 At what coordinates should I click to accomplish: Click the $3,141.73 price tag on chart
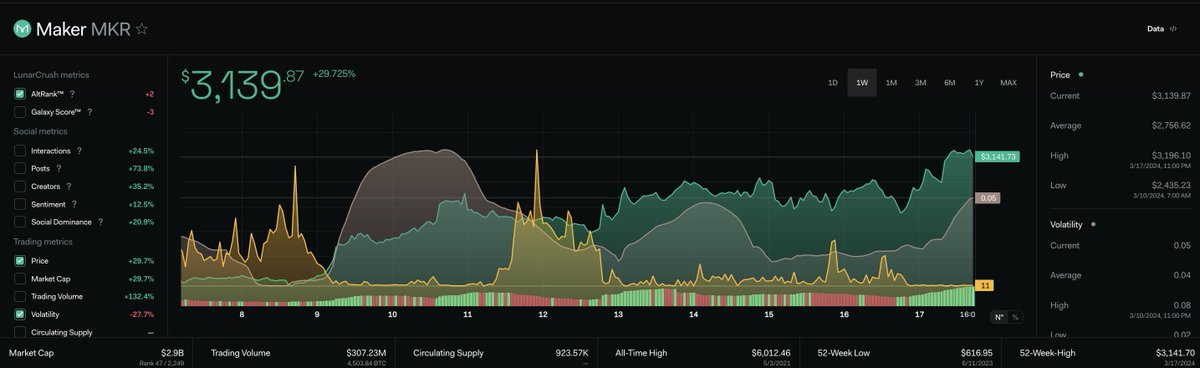coord(998,157)
